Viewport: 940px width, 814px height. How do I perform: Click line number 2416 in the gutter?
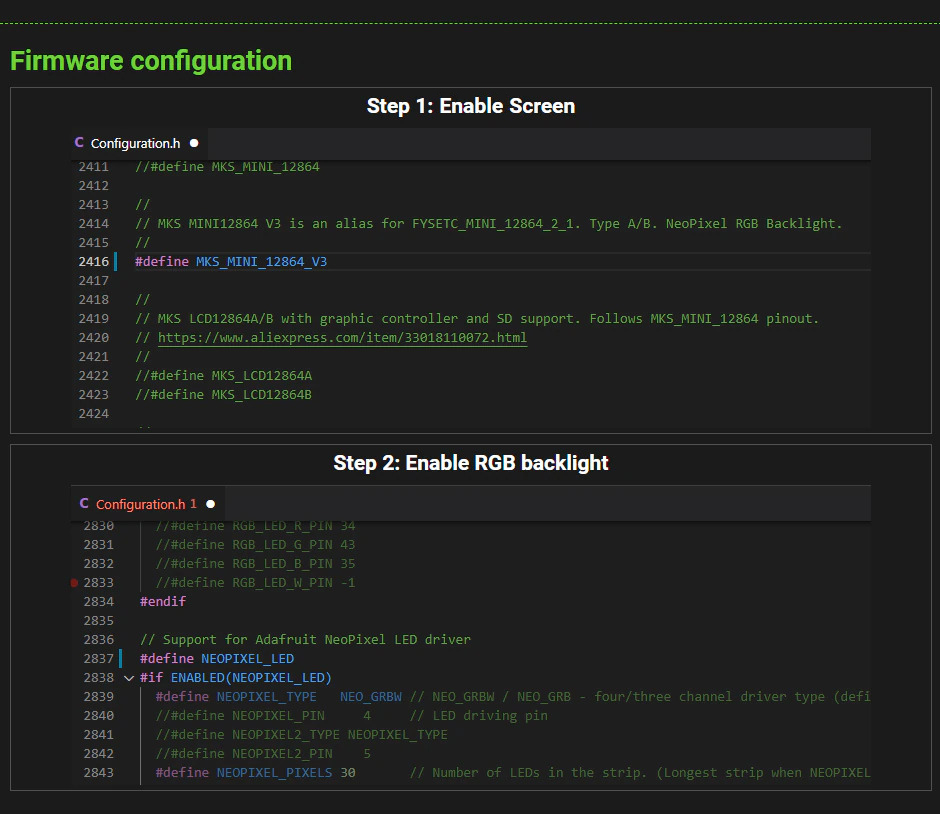(94, 261)
